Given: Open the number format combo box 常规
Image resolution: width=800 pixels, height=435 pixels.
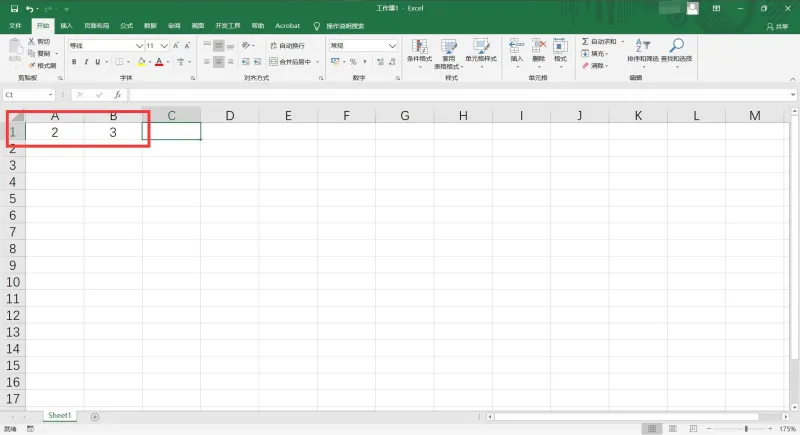Looking at the screenshot, I should pyautogui.click(x=363, y=45).
